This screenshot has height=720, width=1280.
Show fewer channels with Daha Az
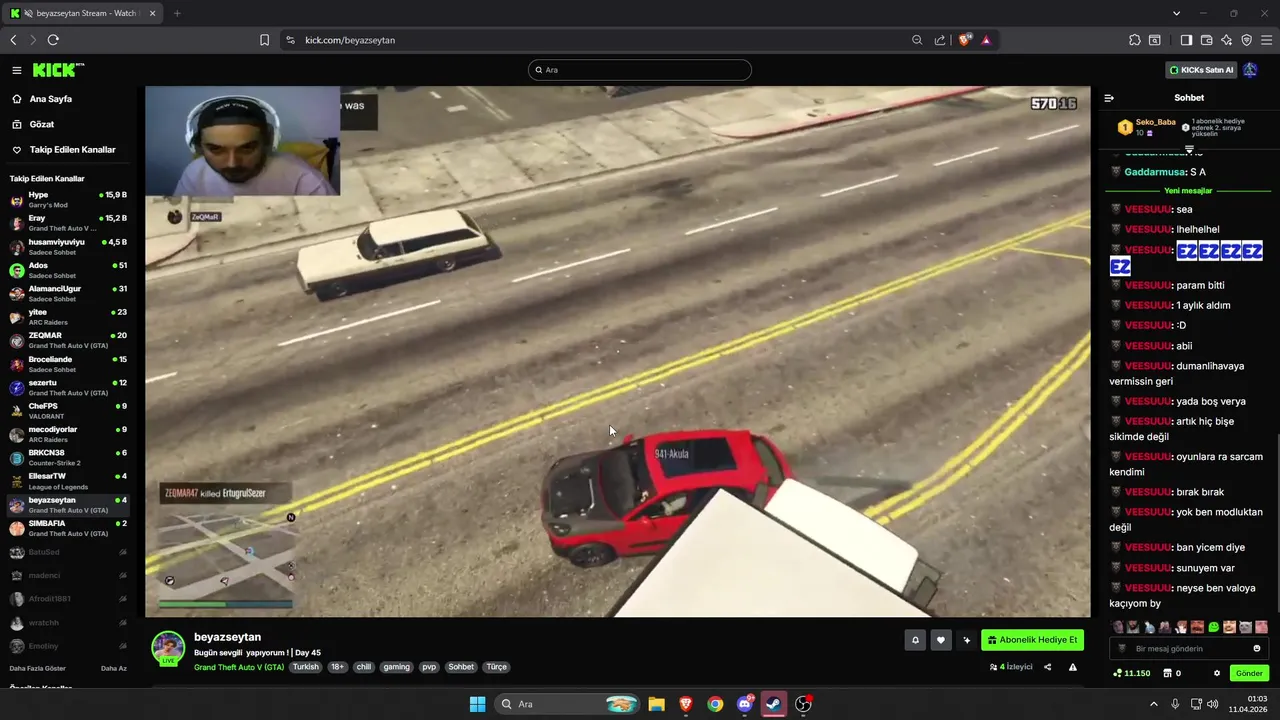(114, 668)
